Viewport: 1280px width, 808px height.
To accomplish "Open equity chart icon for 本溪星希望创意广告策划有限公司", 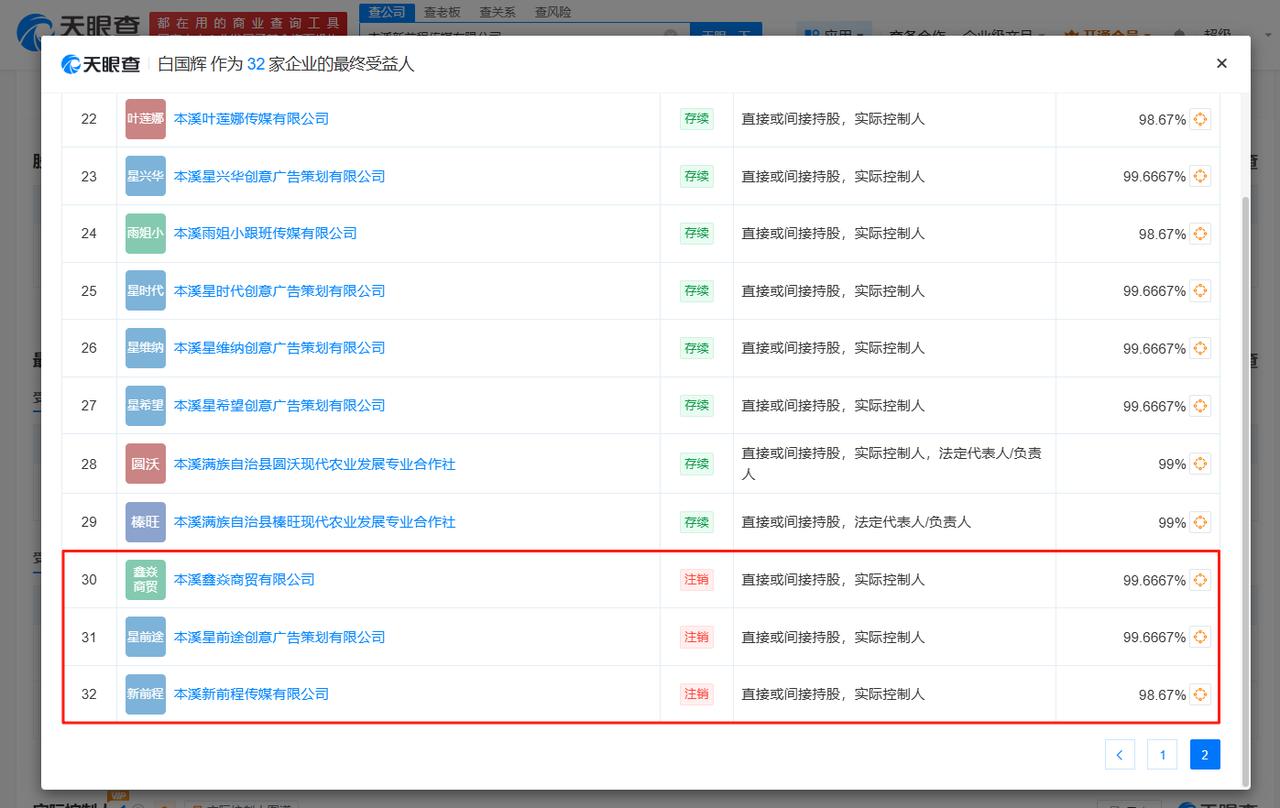I will [1200, 406].
